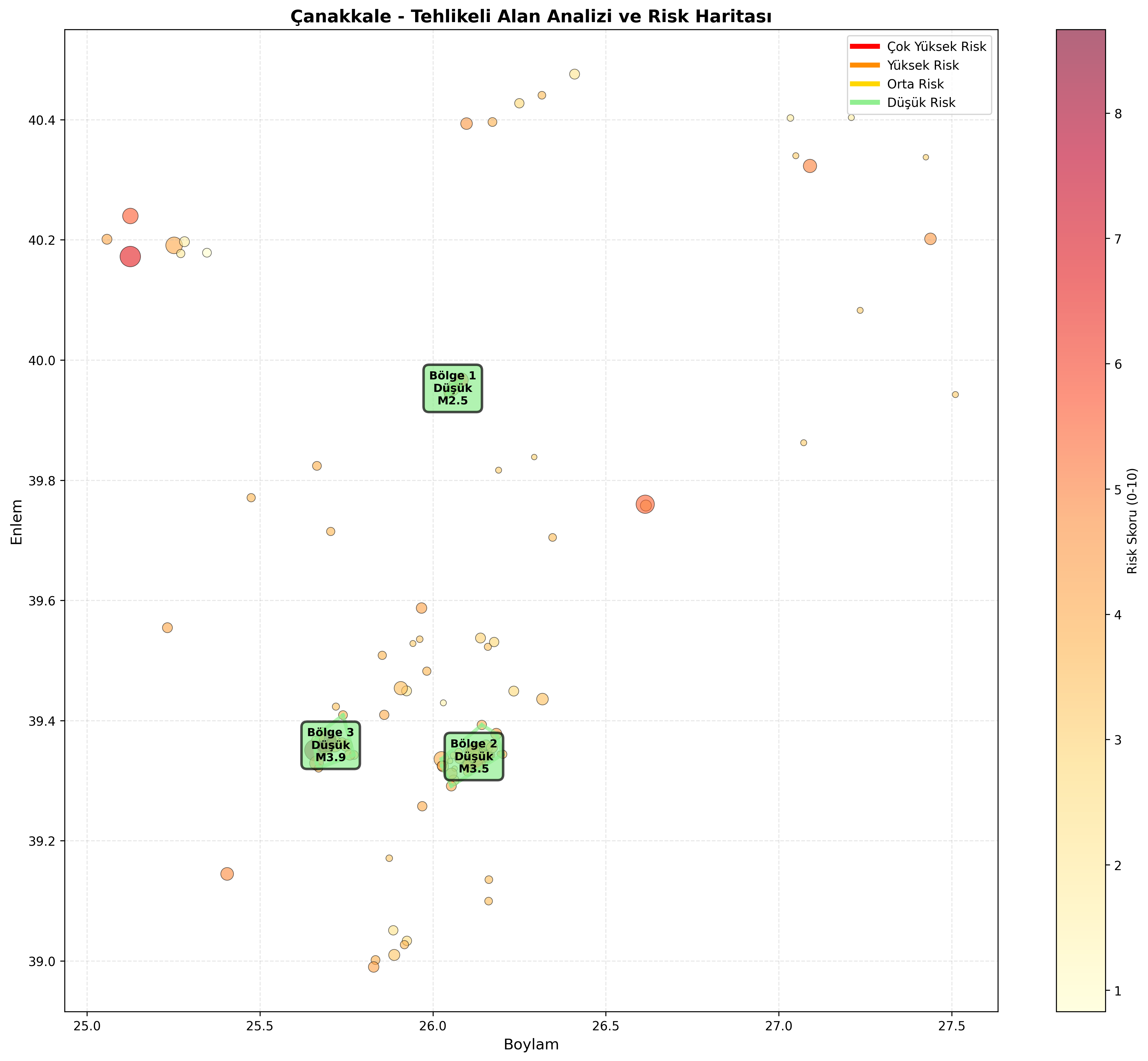Screen dimensions: 1148x1061
Task: Select the yellow Orta Risk legend line
Action: 865,84
